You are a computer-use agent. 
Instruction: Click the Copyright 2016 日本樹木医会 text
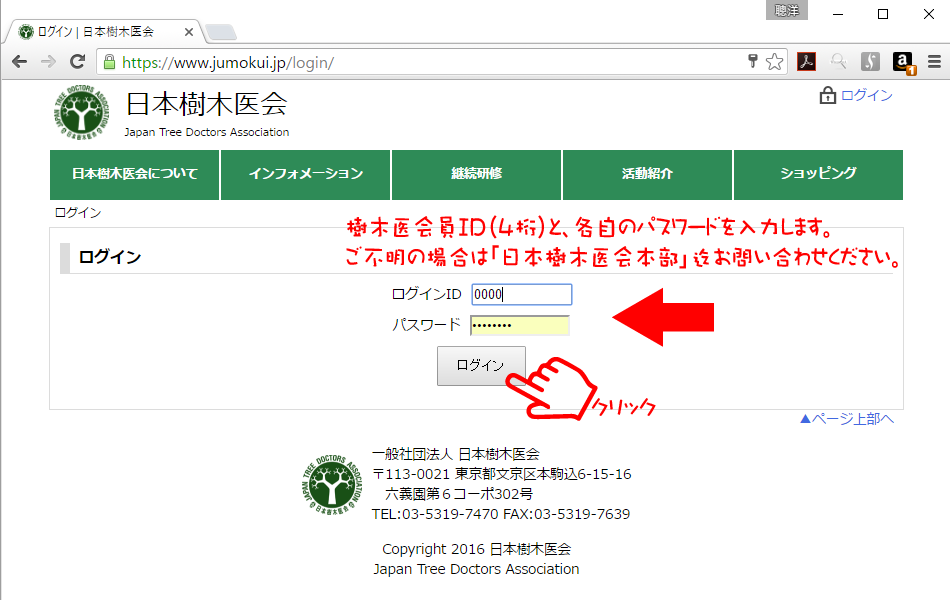tap(476, 549)
